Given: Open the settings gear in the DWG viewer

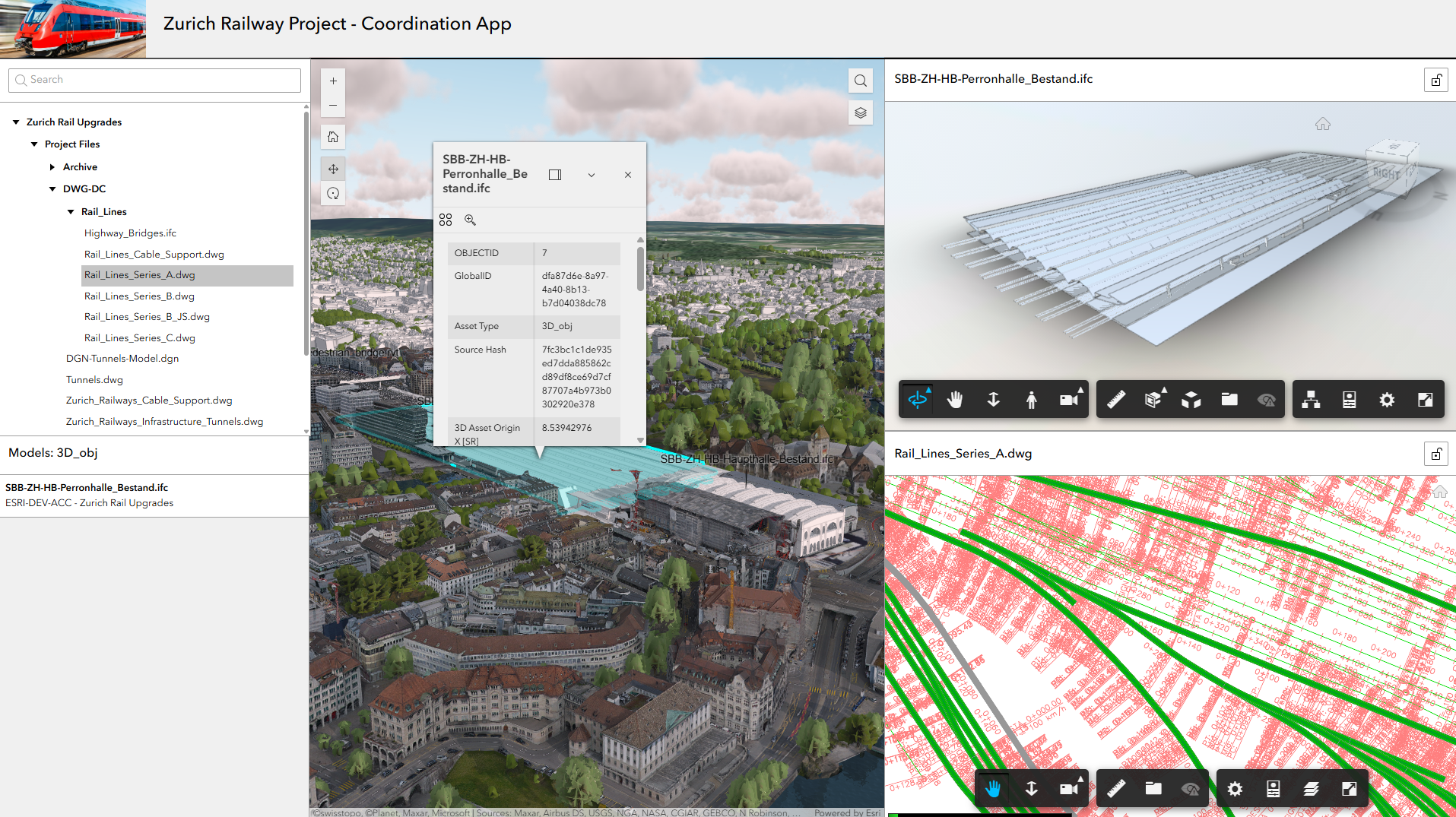Looking at the screenshot, I should (x=1235, y=788).
